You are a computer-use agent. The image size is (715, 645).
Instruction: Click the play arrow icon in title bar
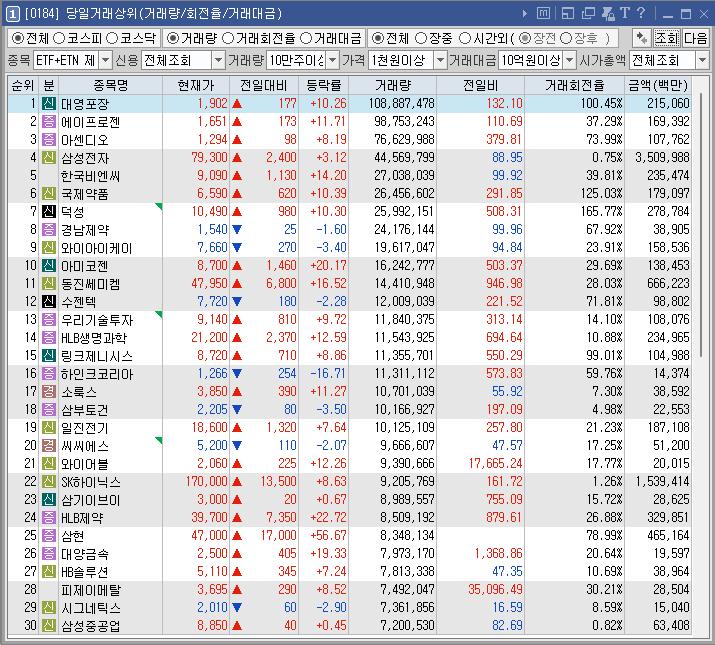pos(525,14)
